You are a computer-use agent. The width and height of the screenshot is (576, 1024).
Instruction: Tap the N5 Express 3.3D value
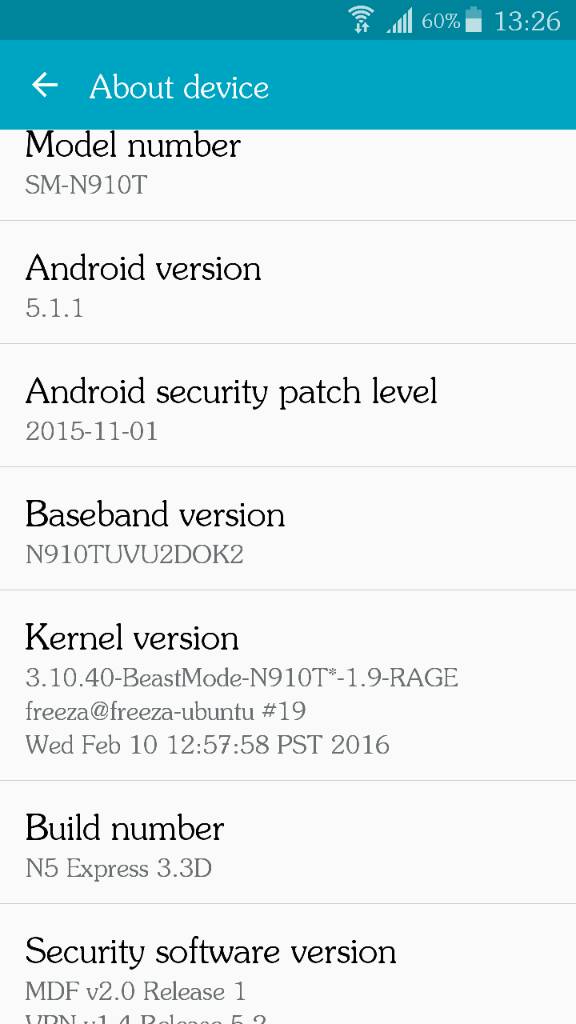[x=118, y=869]
